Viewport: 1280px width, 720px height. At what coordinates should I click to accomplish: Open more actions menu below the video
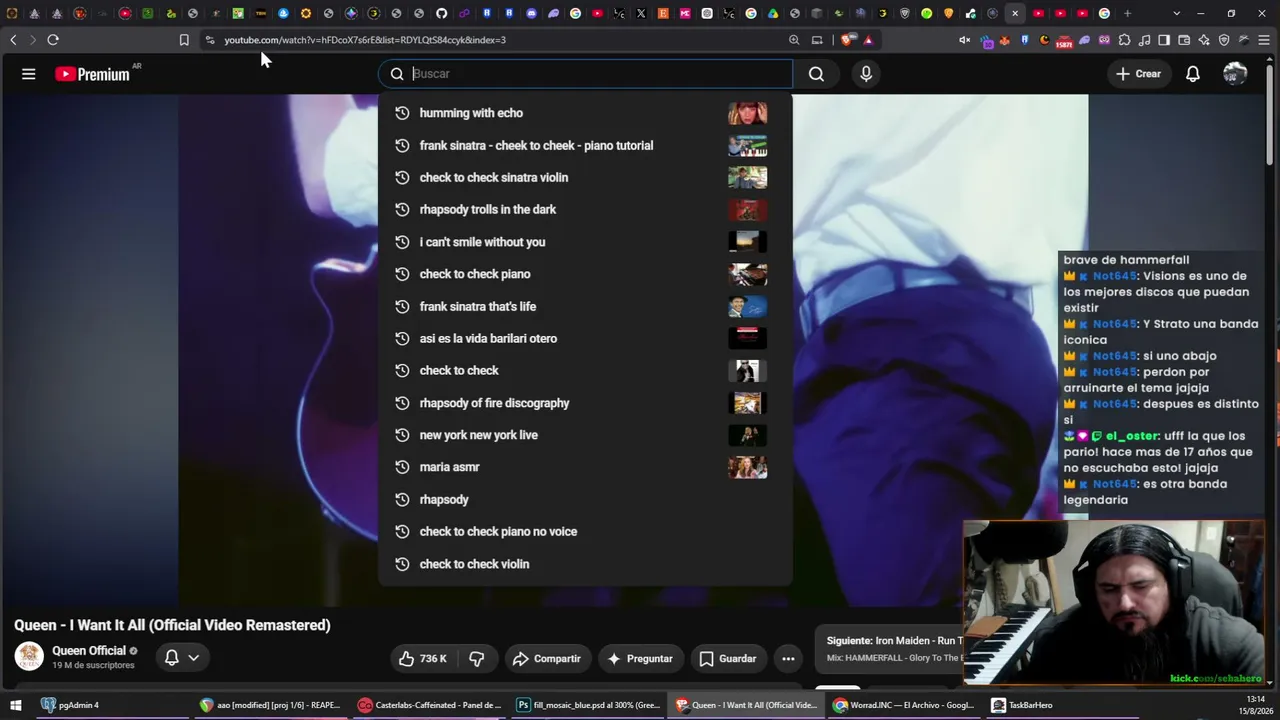788,658
